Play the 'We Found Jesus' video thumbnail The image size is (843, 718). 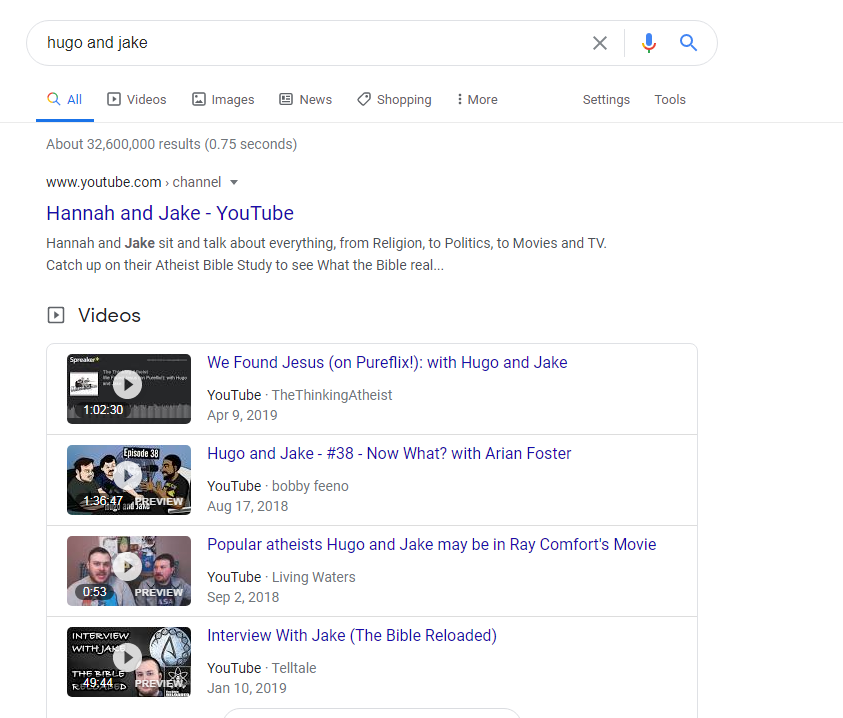[128, 389]
